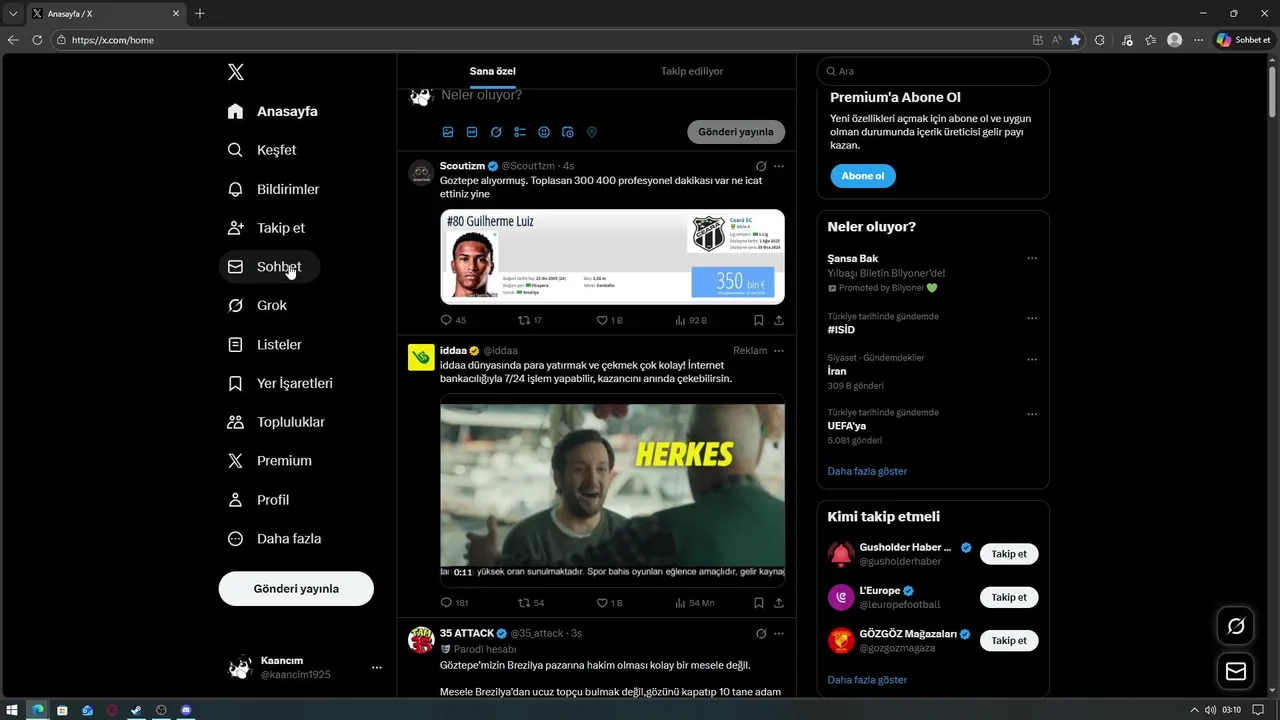Favorite page with browser star icon
Image resolution: width=1280 pixels, height=720 pixels.
click(x=1075, y=40)
